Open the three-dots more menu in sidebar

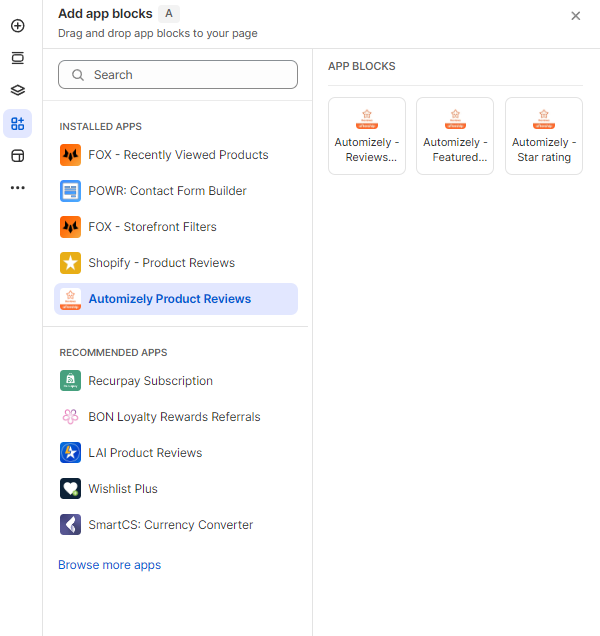[x=17, y=187]
